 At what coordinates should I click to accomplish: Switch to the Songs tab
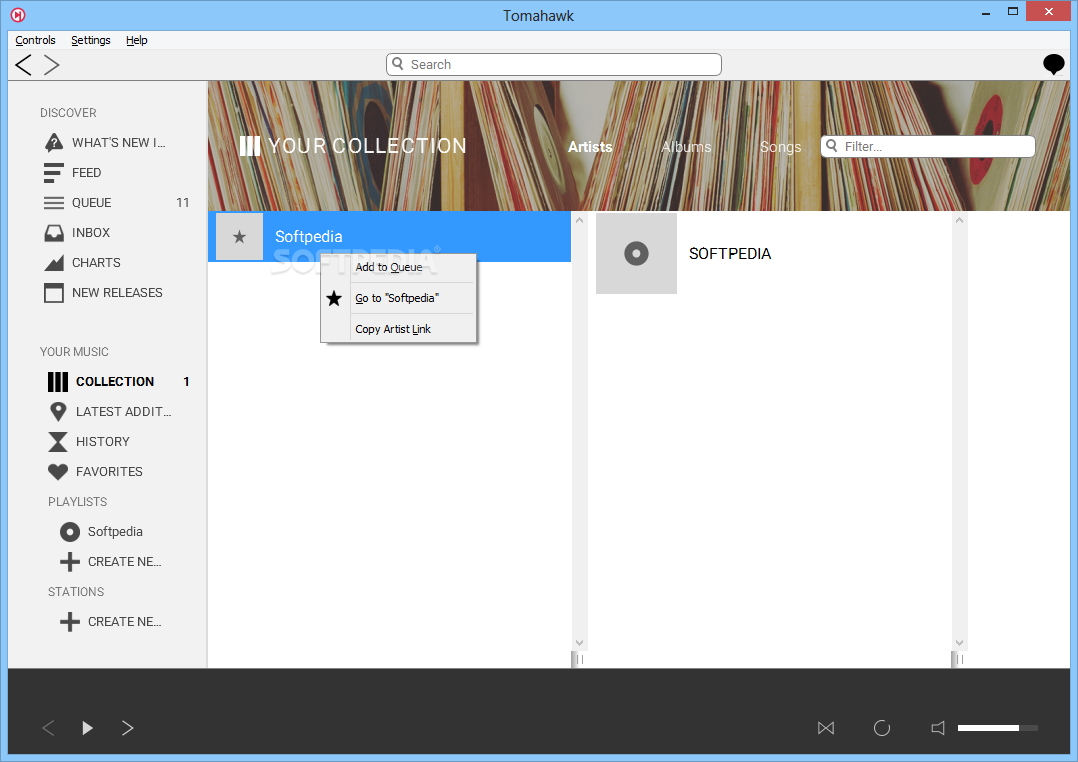pos(780,146)
